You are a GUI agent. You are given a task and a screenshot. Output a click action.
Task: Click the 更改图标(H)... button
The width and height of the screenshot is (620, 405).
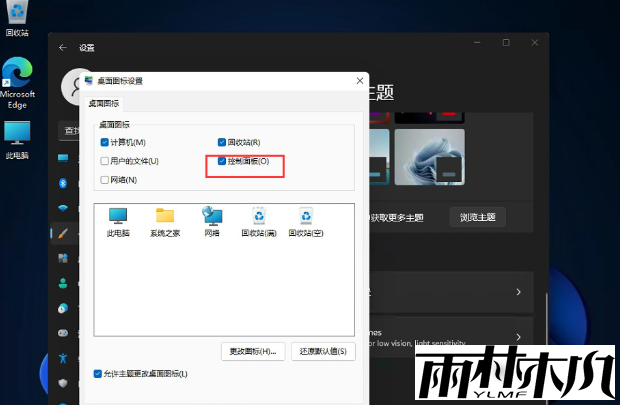[252, 351]
